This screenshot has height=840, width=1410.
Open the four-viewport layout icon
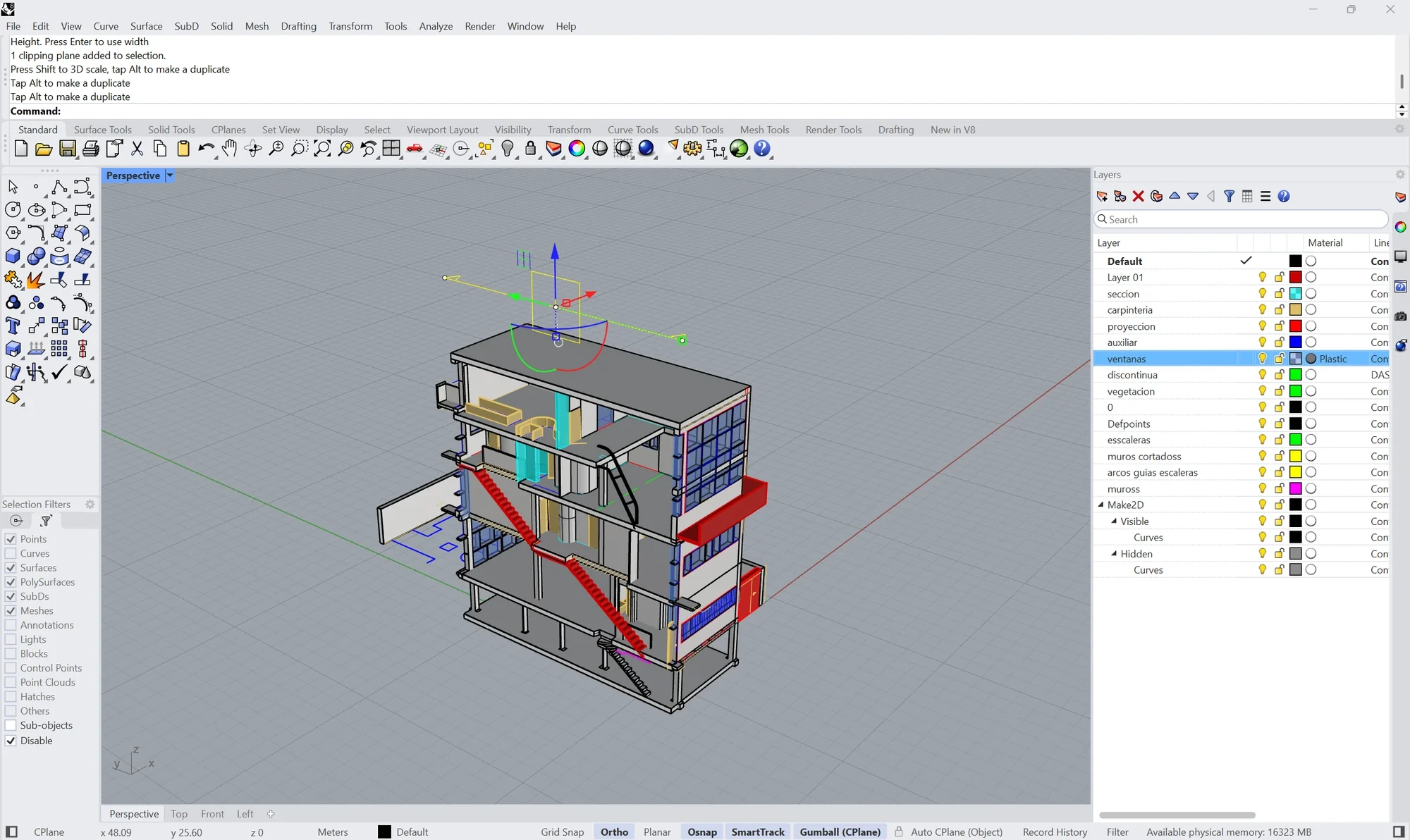tap(391, 149)
